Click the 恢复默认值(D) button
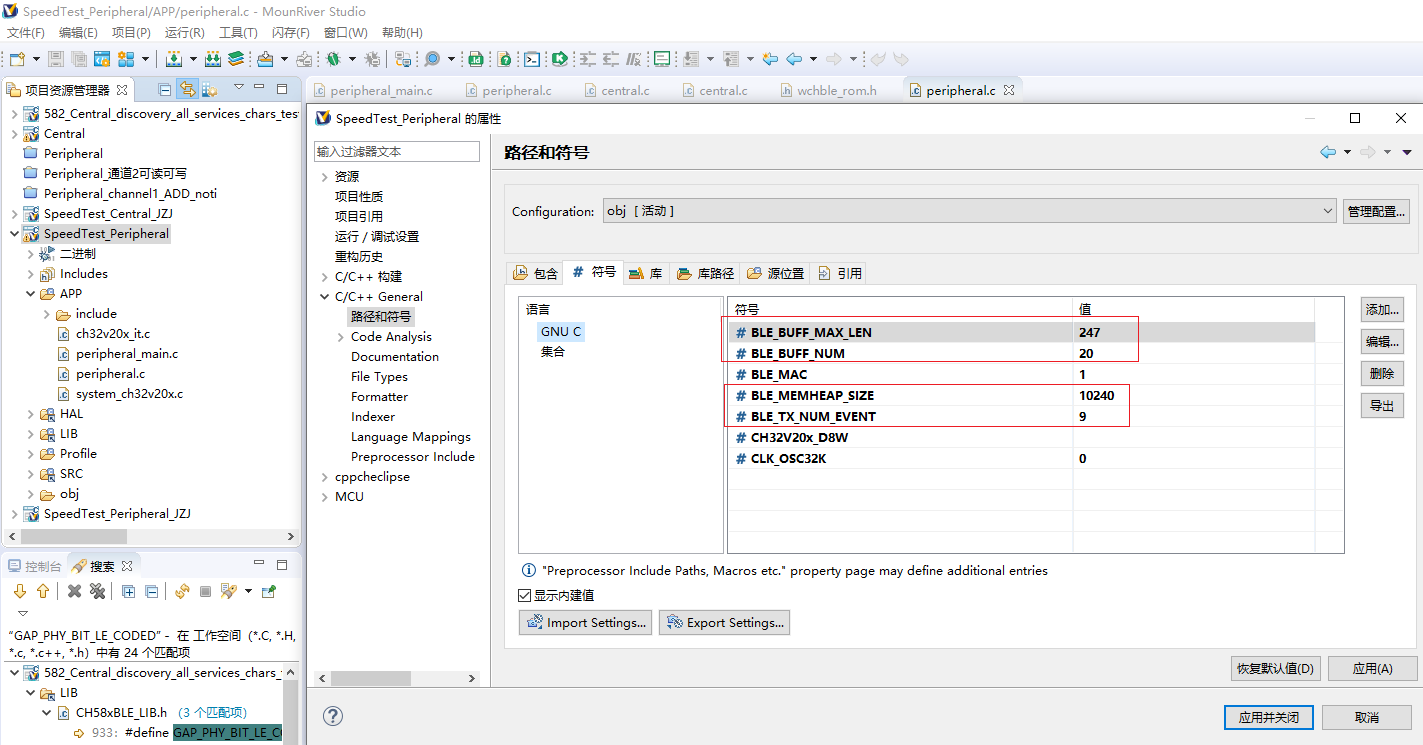 pyautogui.click(x=1276, y=668)
